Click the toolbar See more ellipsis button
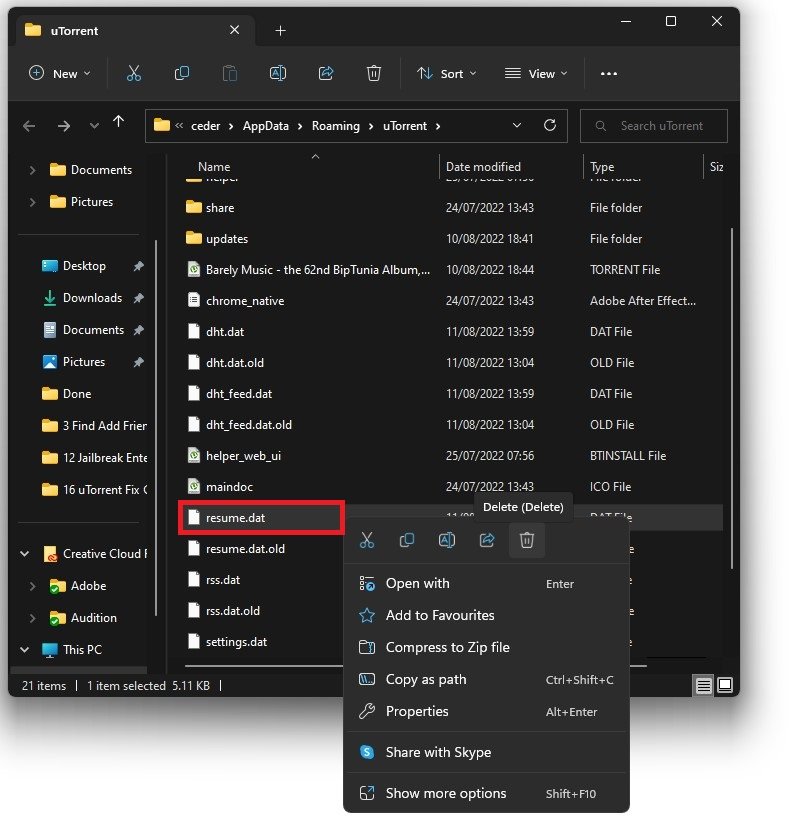 coord(609,74)
